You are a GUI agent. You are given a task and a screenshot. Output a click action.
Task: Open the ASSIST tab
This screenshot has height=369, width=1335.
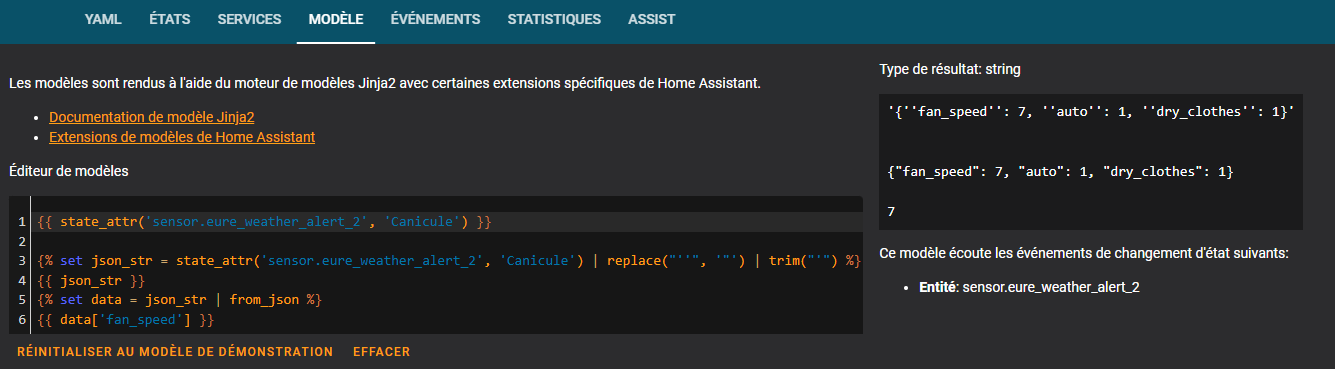pyautogui.click(x=651, y=19)
